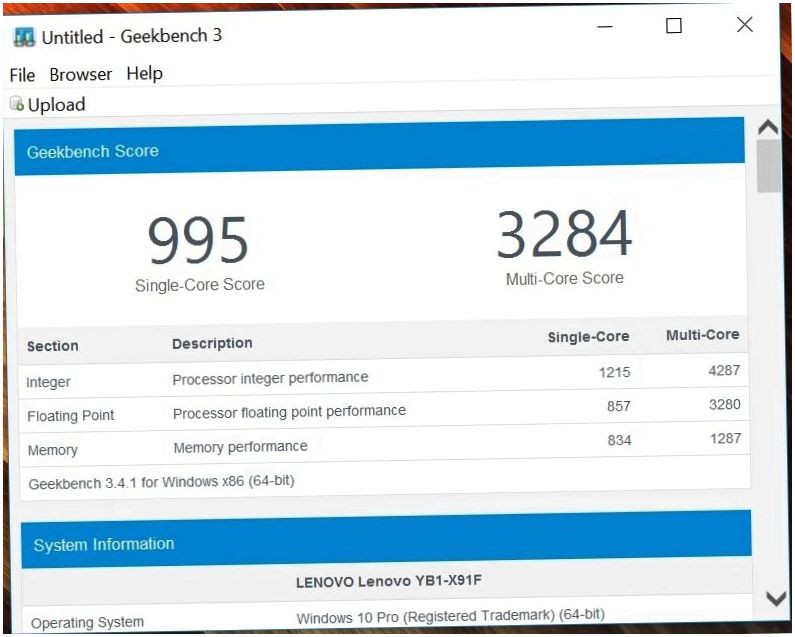Click the Upload icon in the toolbar
Image resolution: width=795 pixels, height=637 pixels.
(x=17, y=103)
